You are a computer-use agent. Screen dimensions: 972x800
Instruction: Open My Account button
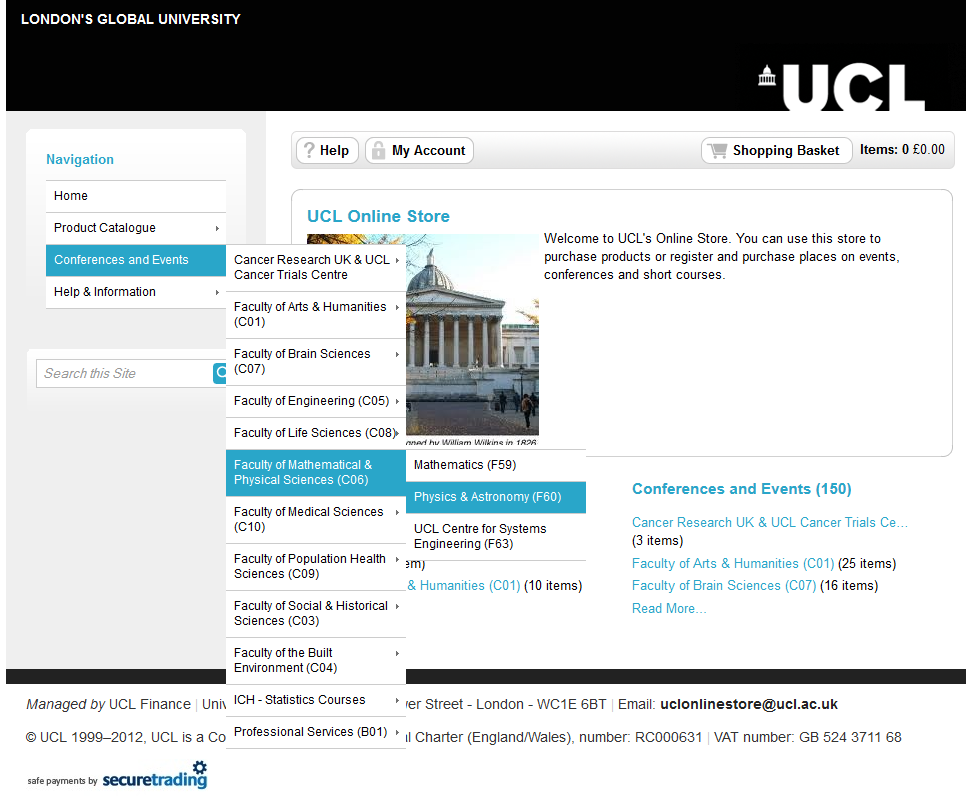419,151
